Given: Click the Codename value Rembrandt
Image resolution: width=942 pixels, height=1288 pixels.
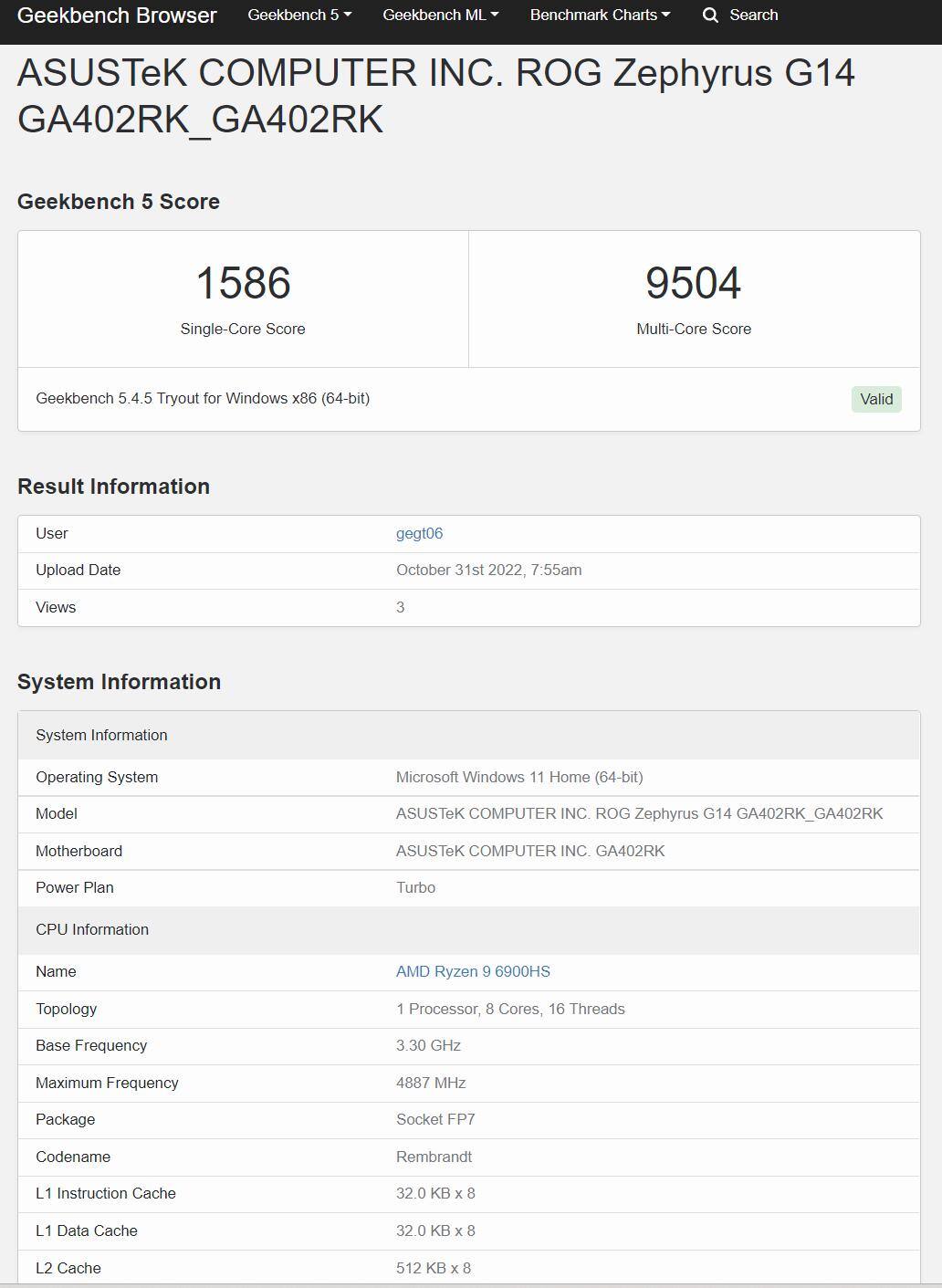Looking at the screenshot, I should tap(434, 1157).
